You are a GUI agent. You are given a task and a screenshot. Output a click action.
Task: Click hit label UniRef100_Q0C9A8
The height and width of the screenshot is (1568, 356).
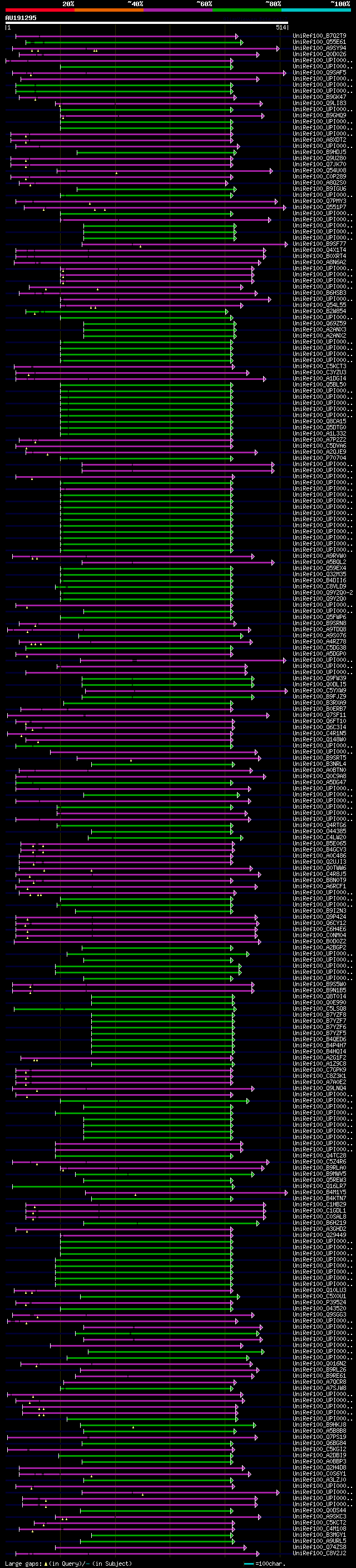pyautogui.click(x=319, y=776)
